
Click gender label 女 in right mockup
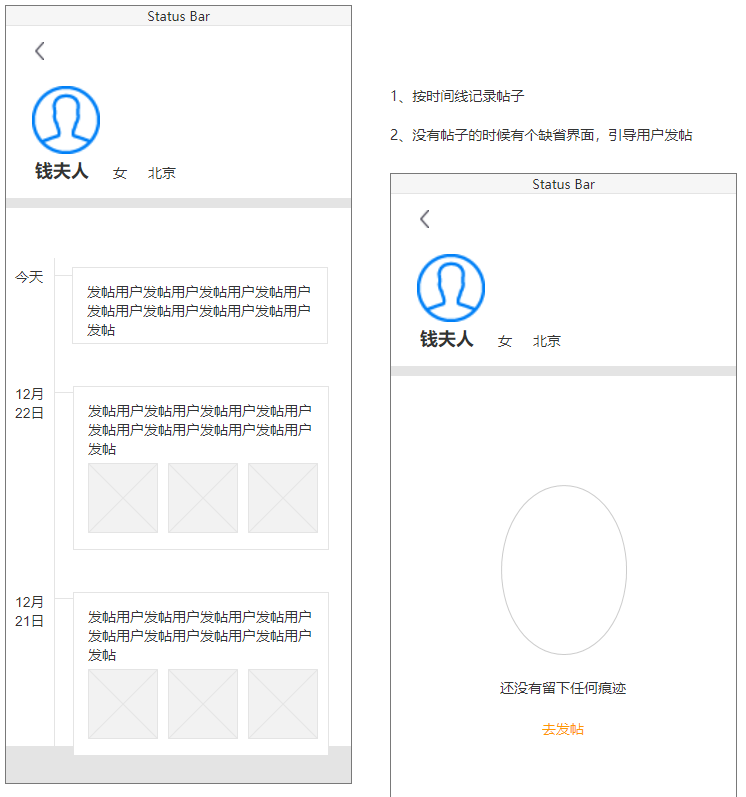[505, 341]
